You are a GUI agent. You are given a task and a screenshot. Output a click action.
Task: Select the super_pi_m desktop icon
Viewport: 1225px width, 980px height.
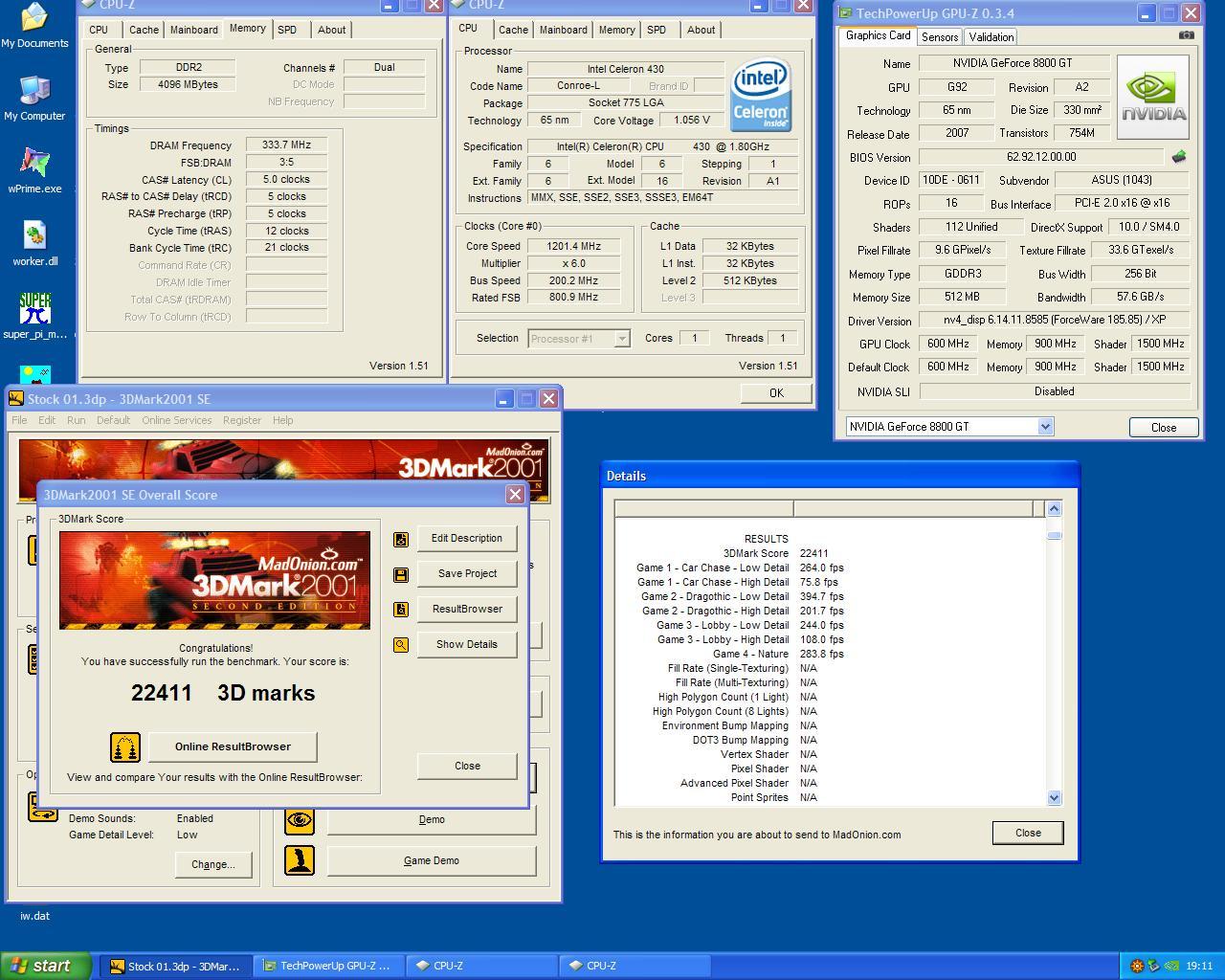coord(34,316)
